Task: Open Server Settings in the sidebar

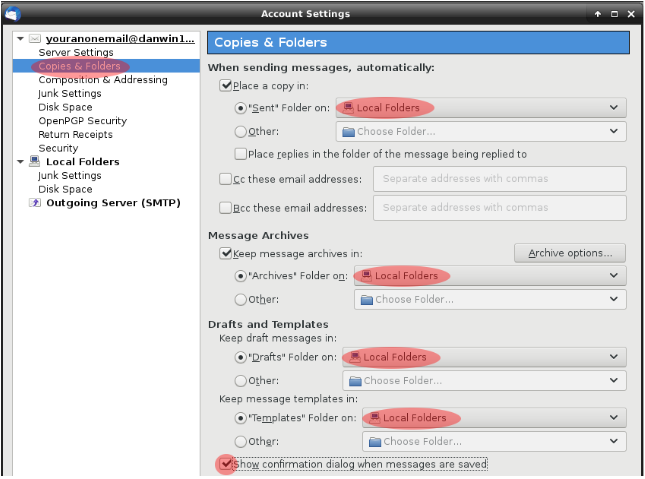Action: [76, 52]
